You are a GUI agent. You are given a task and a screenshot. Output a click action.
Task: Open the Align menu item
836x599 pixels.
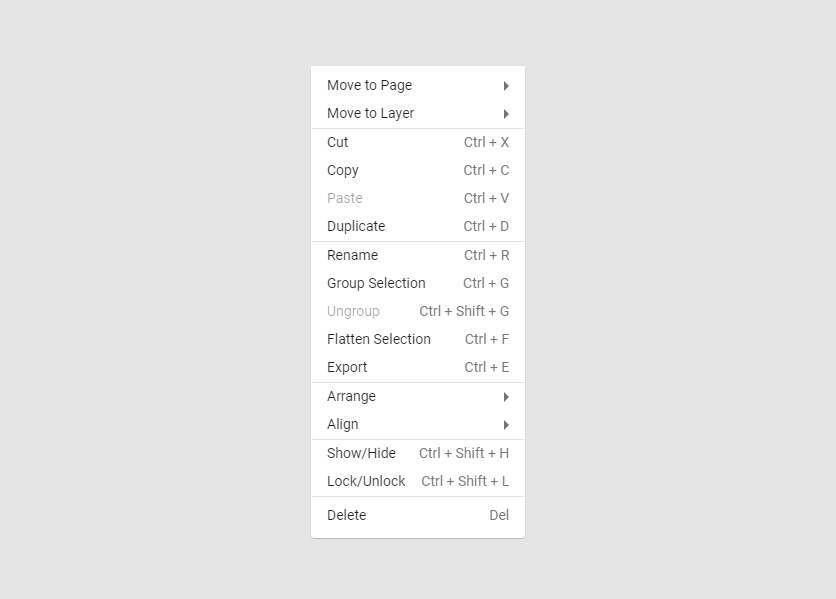(342, 424)
